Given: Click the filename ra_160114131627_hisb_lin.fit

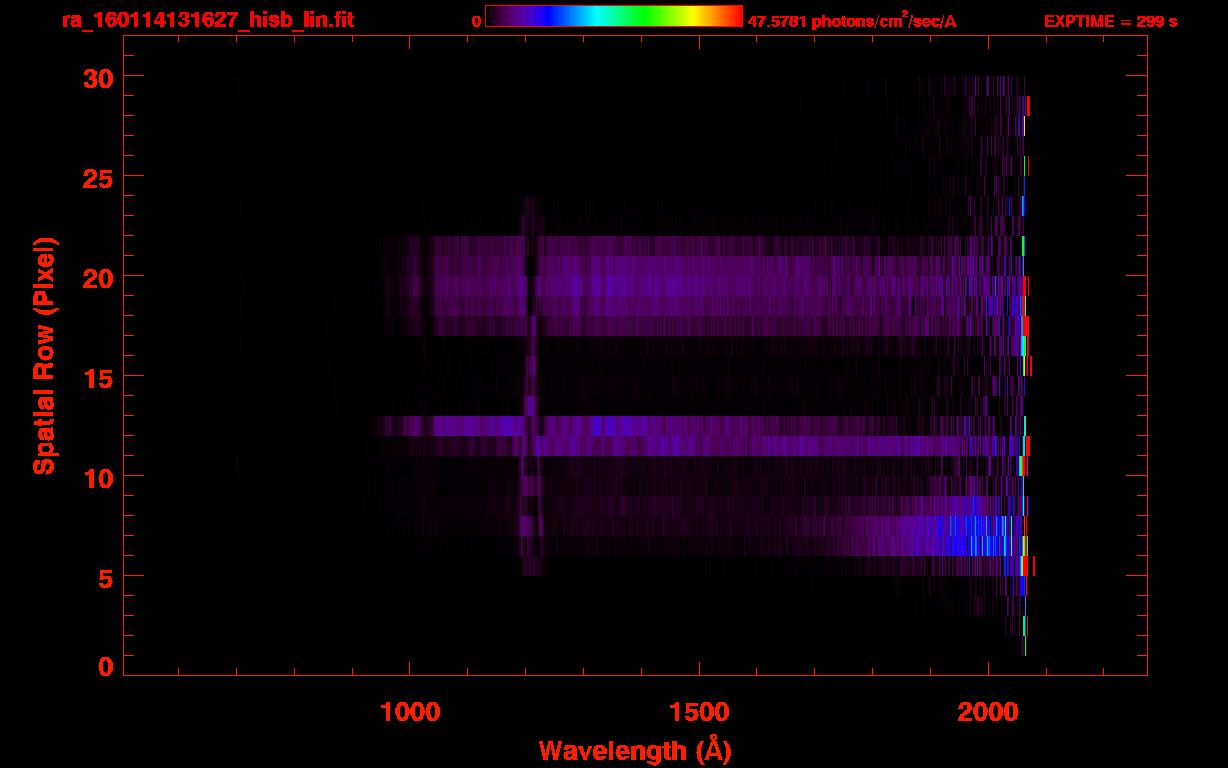Looking at the screenshot, I should 206,21.
